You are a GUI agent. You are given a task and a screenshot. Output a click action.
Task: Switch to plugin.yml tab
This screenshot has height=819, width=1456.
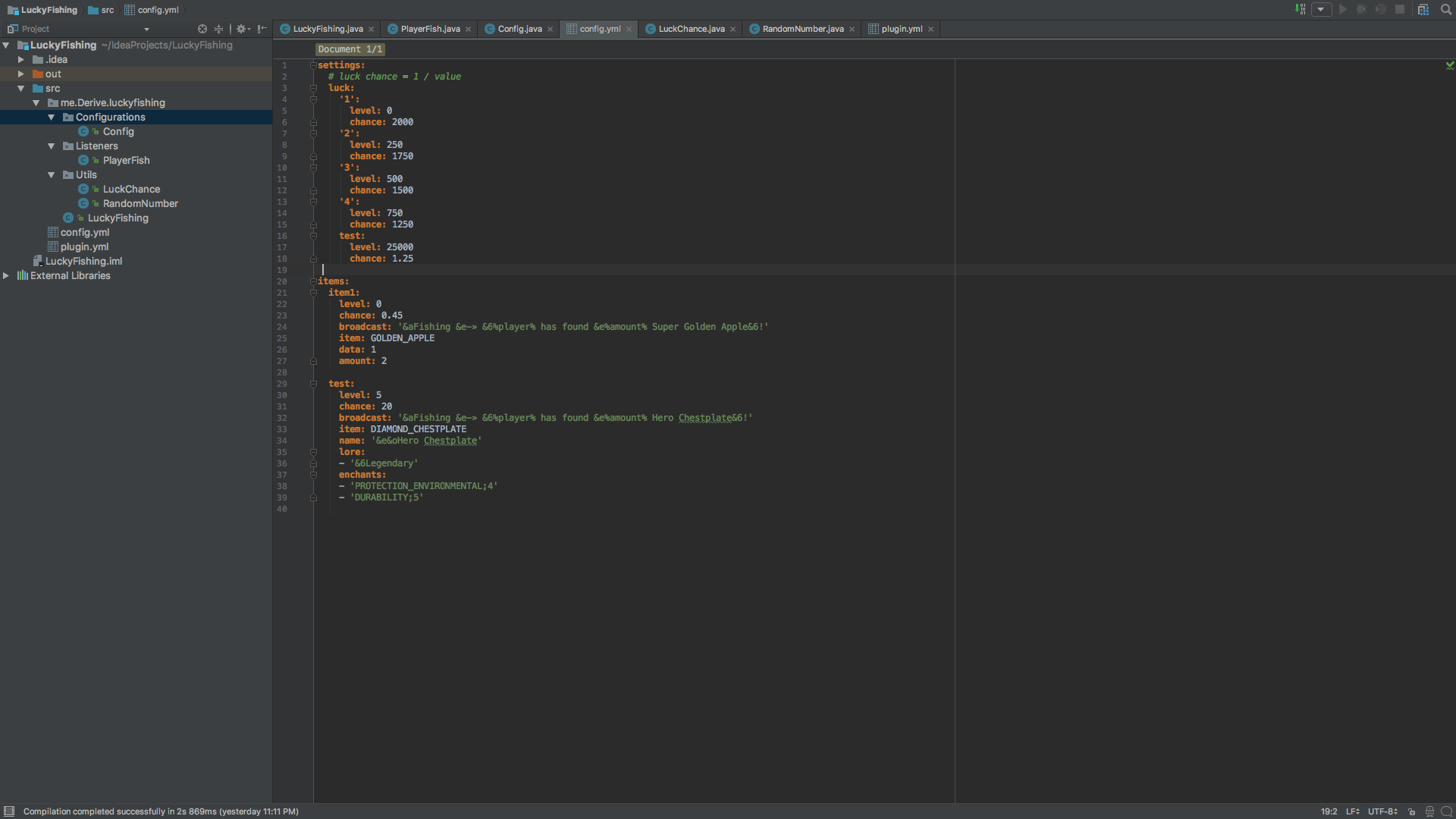click(x=901, y=29)
